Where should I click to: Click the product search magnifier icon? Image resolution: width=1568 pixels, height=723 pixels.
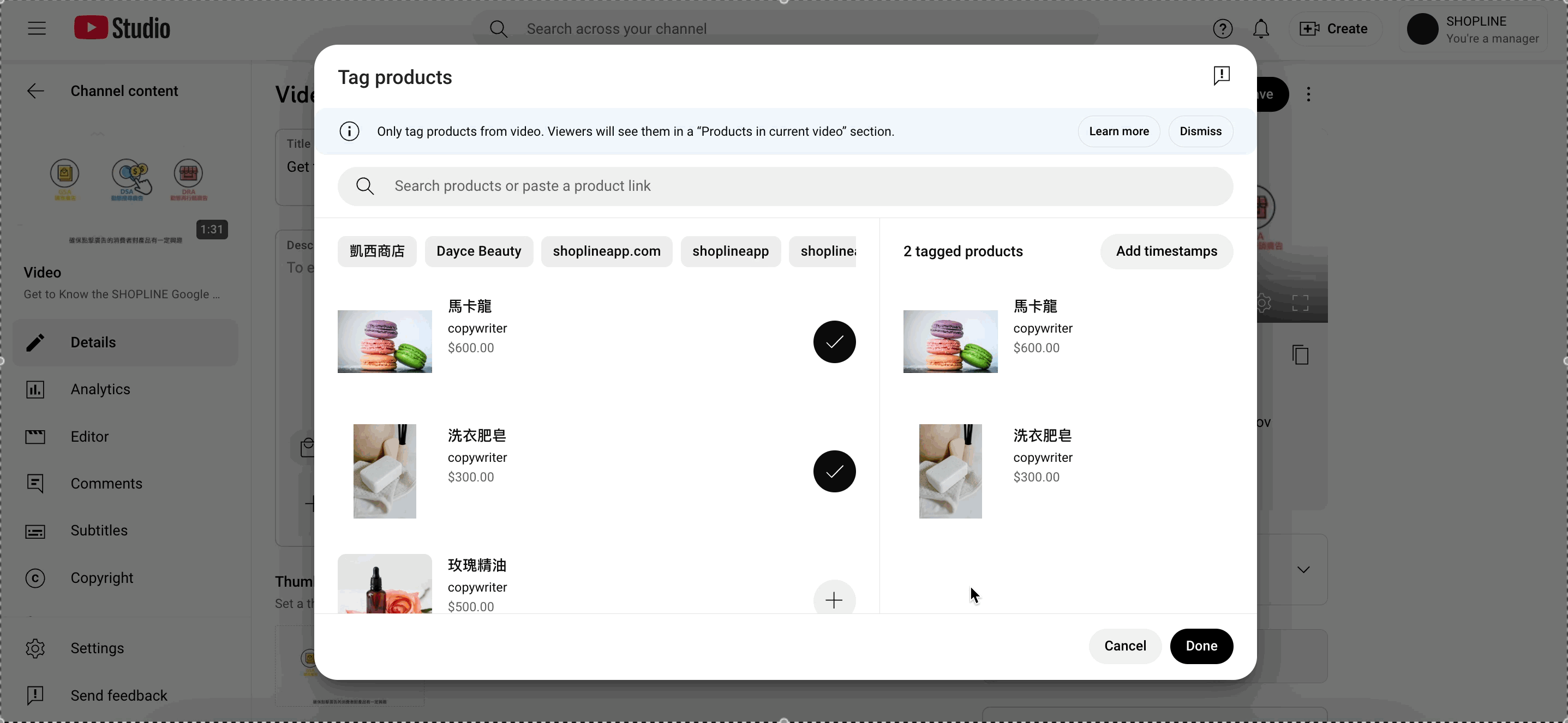tap(364, 186)
